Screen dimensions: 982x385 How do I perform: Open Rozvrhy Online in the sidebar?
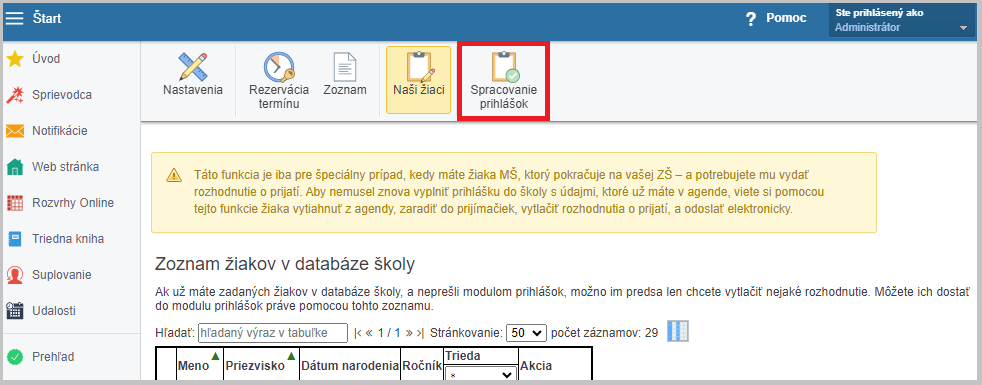(x=73, y=203)
